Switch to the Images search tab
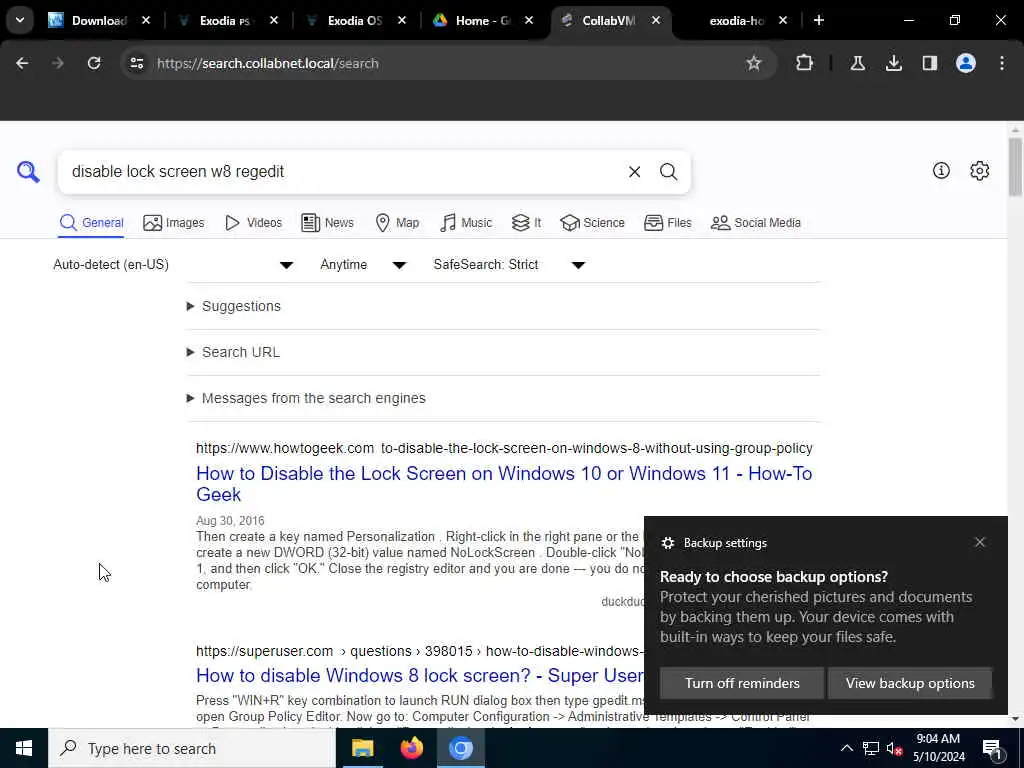 click(174, 223)
